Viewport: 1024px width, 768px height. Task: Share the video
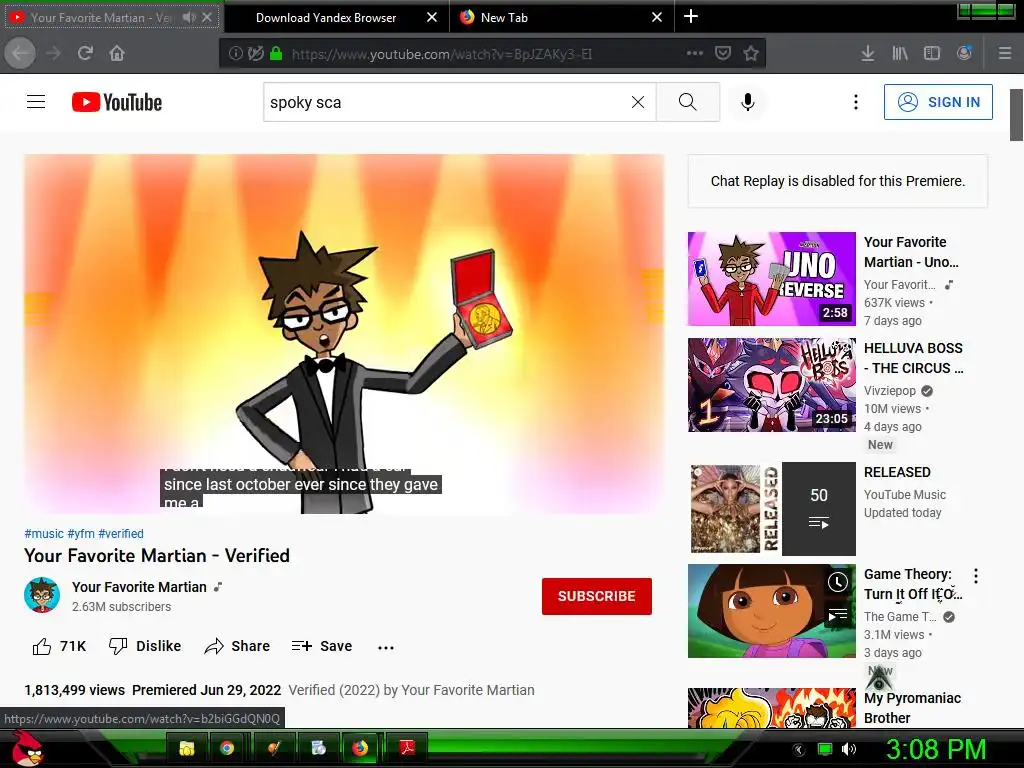click(x=237, y=646)
